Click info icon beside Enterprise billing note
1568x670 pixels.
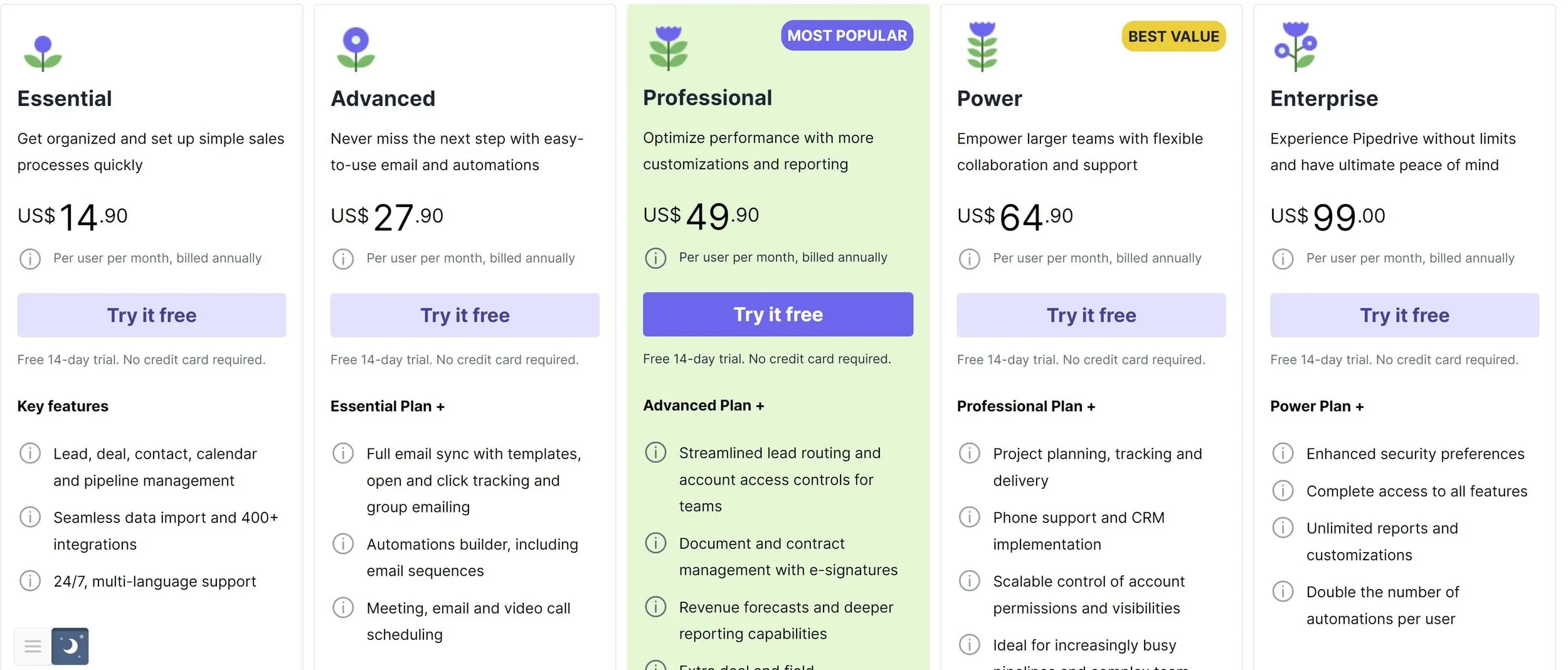[x=1283, y=258]
